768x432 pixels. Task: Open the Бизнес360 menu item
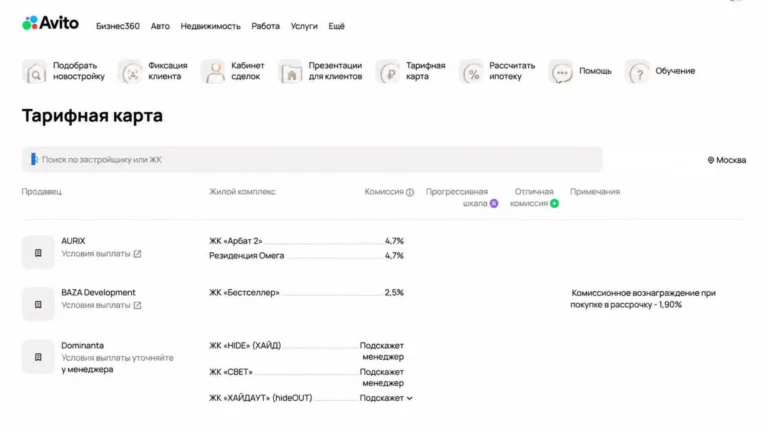[x=118, y=26]
